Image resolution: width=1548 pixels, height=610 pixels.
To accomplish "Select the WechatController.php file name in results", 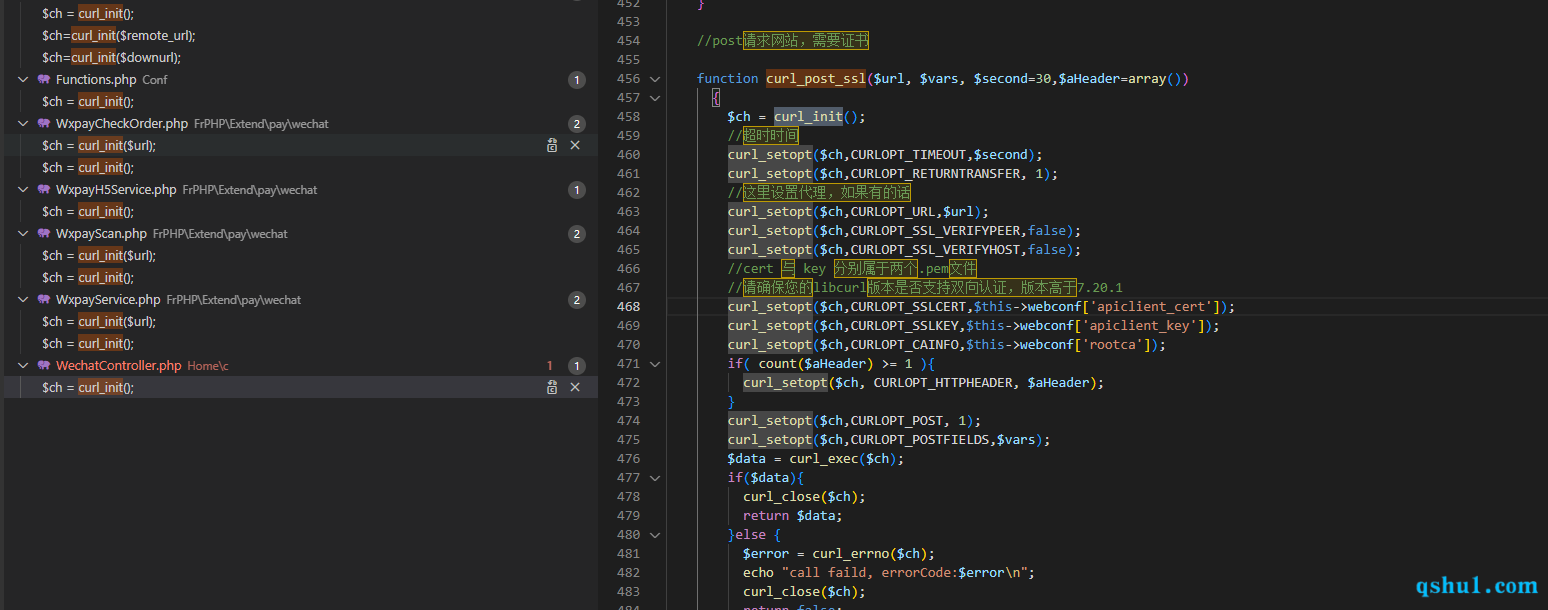I will click(119, 365).
